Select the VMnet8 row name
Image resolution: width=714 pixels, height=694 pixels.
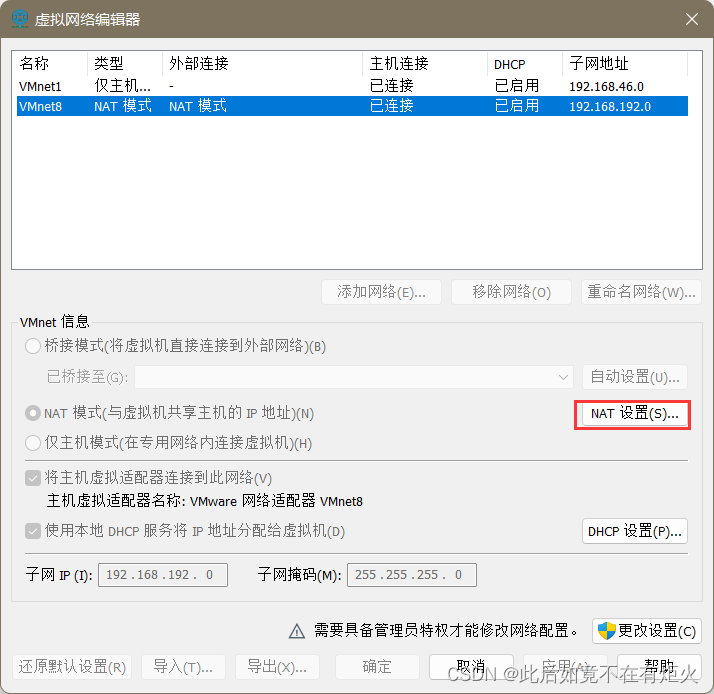tap(40, 107)
